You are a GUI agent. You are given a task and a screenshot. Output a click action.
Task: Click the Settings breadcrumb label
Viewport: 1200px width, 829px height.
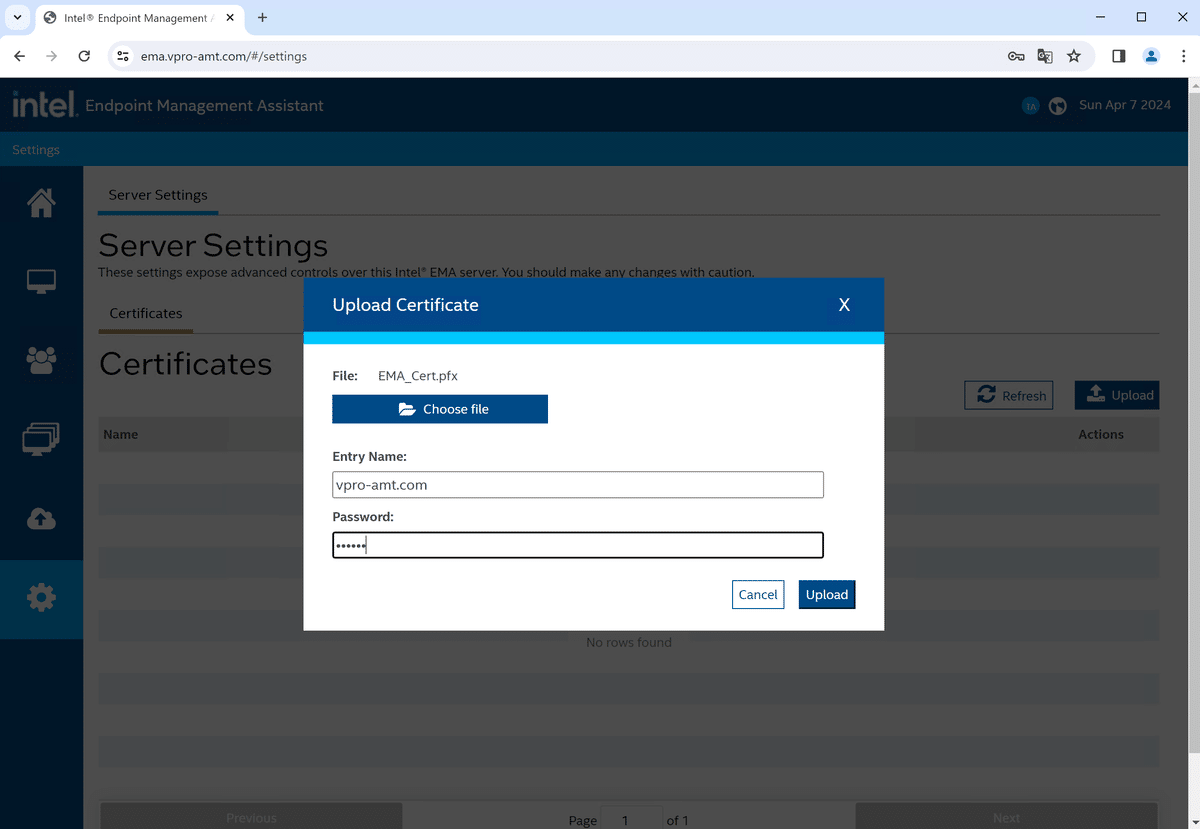click(x=36, y=150)
